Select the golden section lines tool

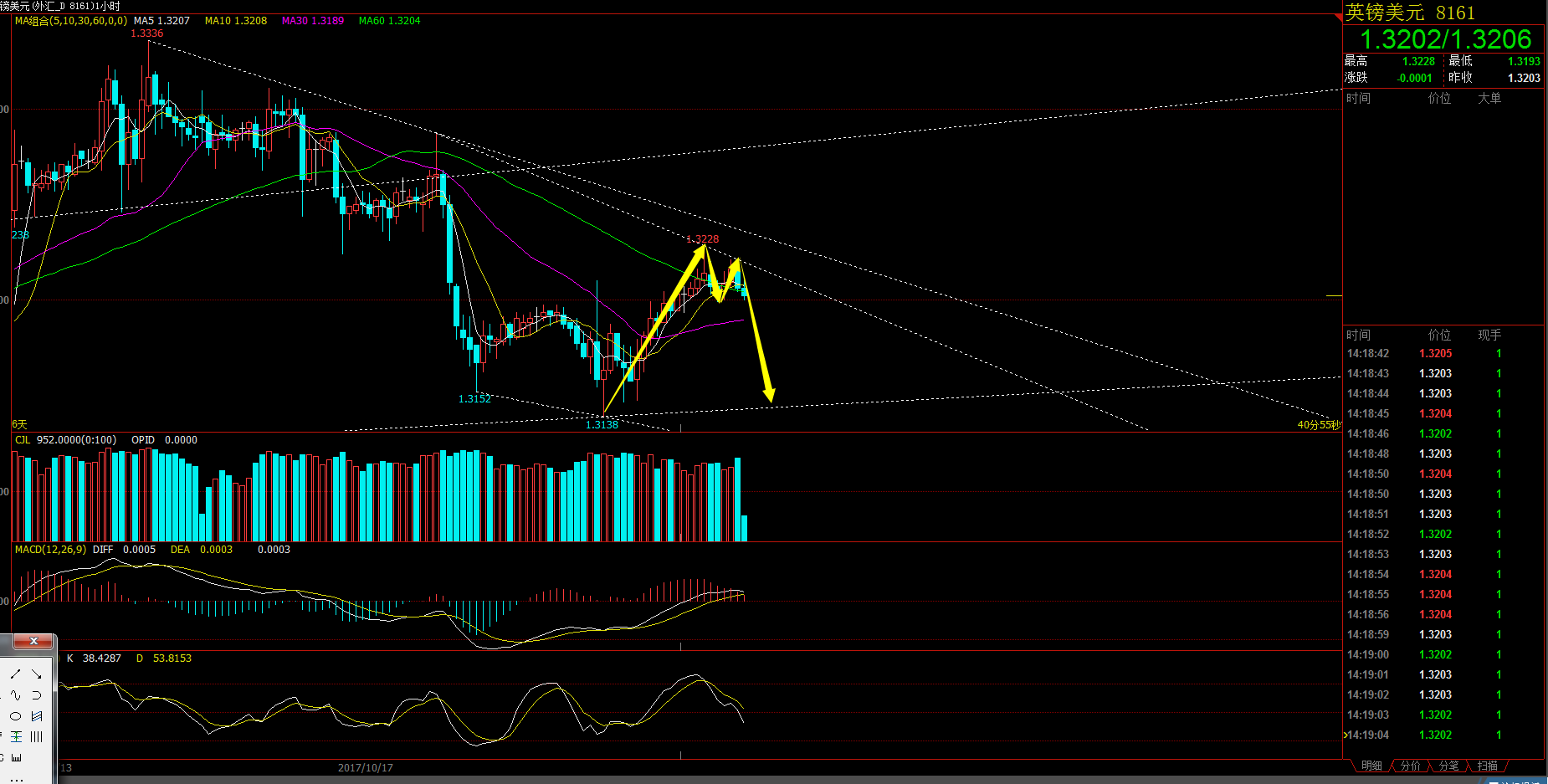click(15, 736)
